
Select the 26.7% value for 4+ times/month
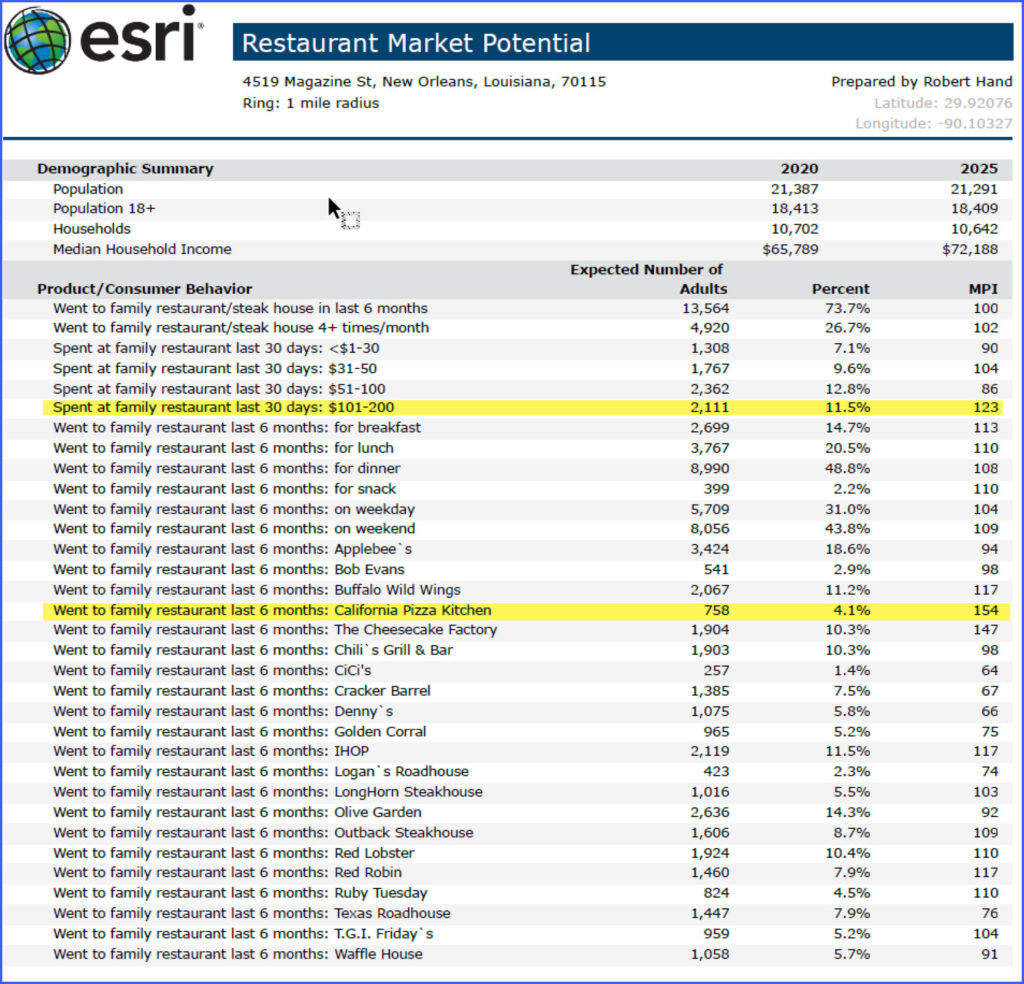click(846, 328)
